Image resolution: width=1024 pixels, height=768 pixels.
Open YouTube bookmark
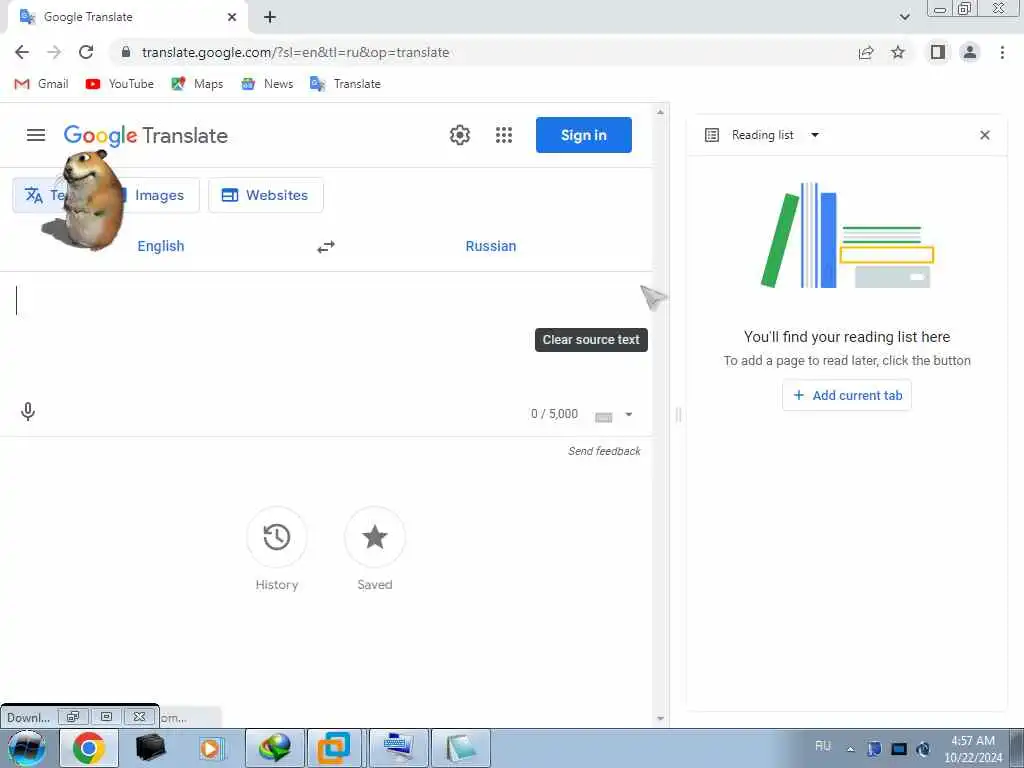tap(120, 84)
